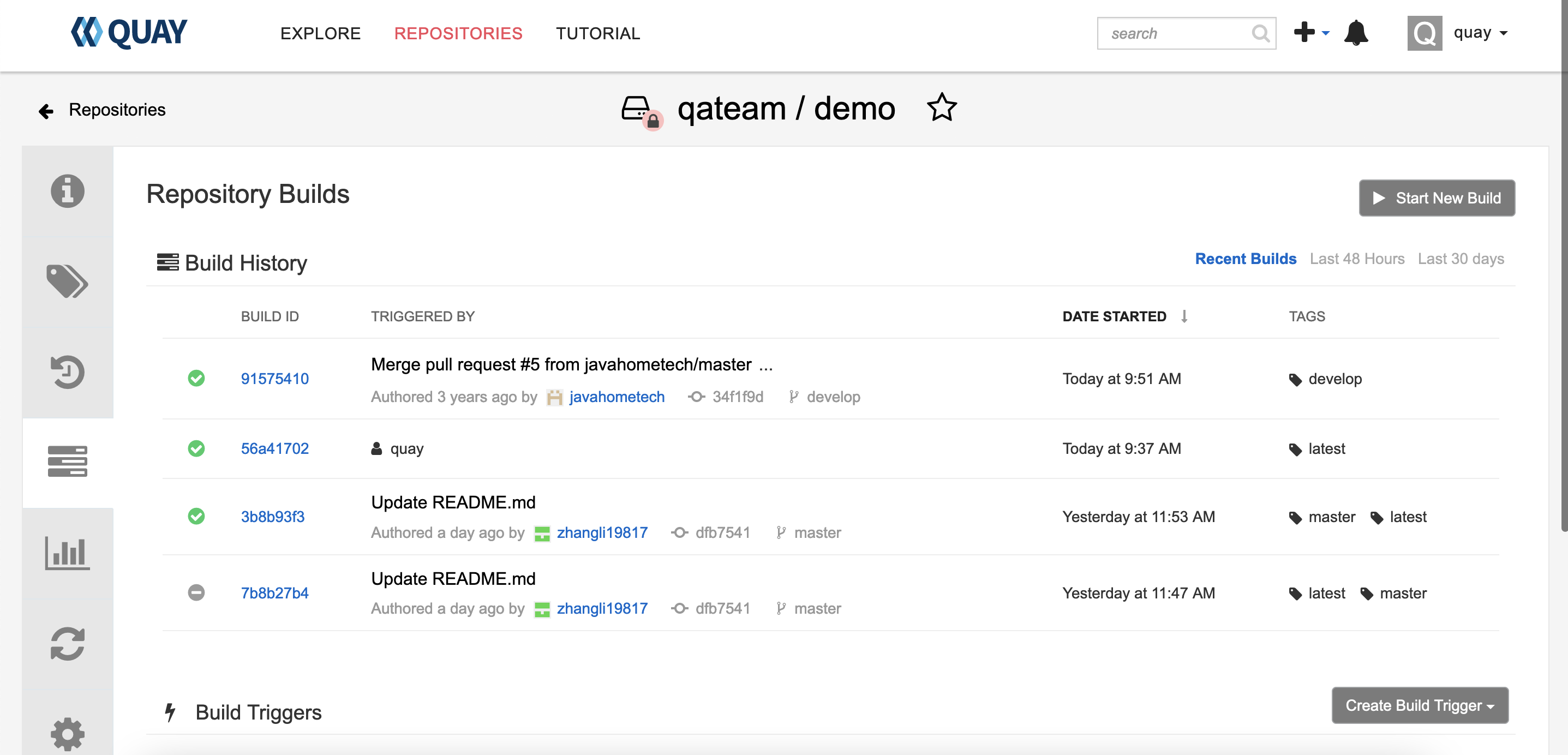Open the repository information sidebar icon
This screenshot has width=1568, height=755.
pos(67,191)
